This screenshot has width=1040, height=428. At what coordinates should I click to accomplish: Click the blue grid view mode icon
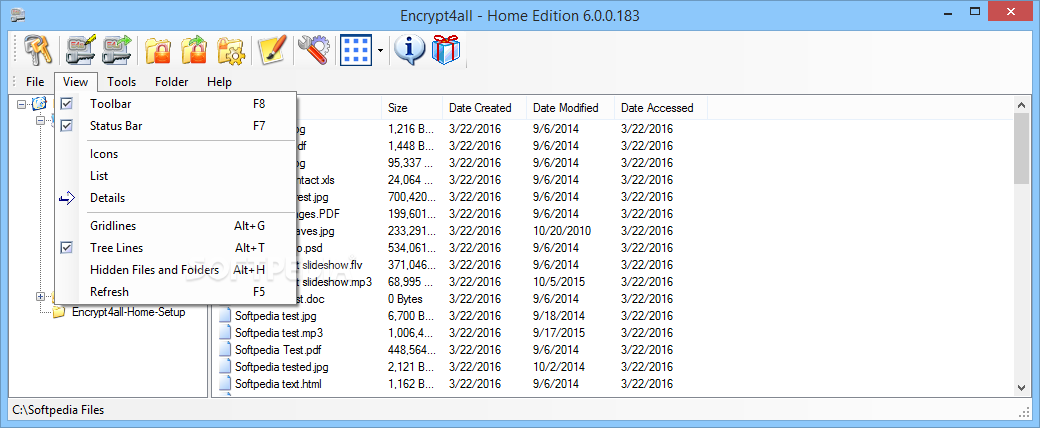356,50
